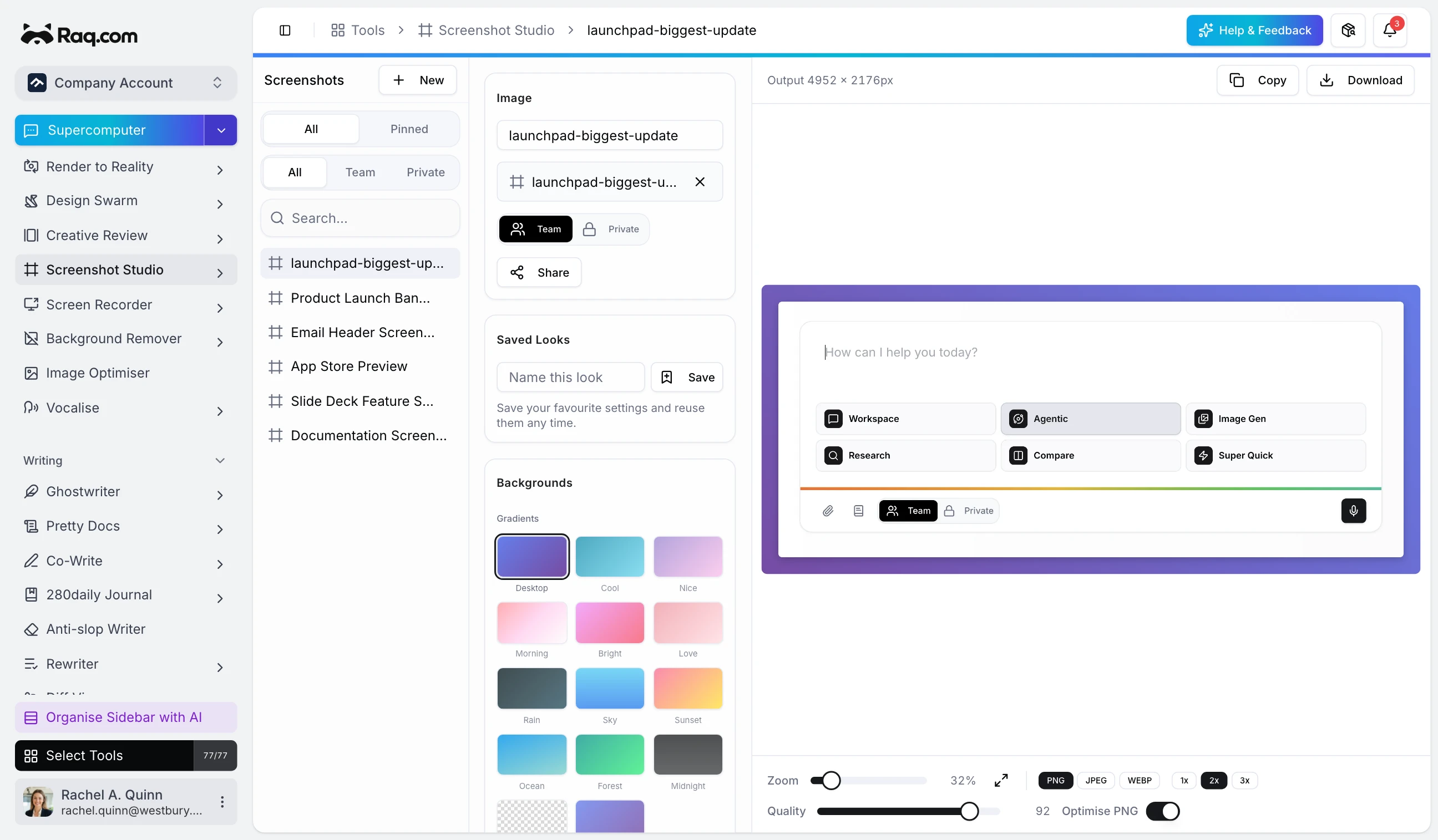1438x840 pixels.
Task: Switch to the Pinned tab
Action: point(408,129)
